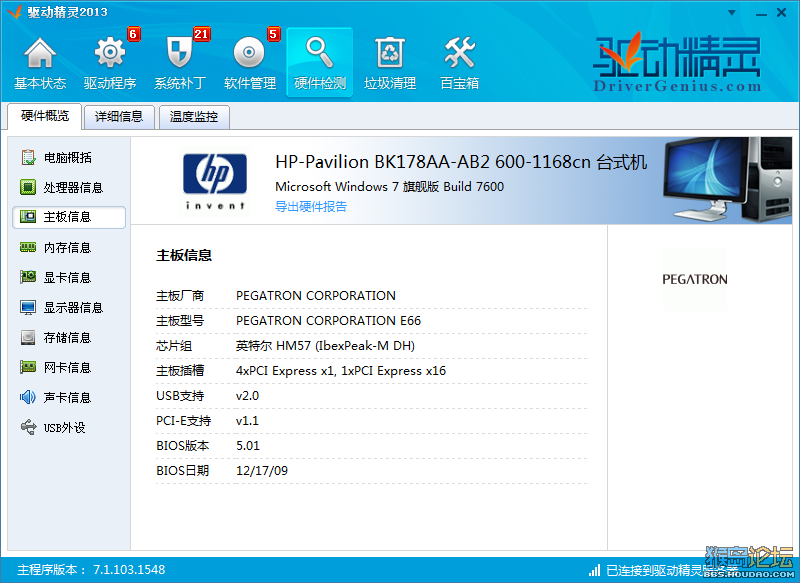Click the 导出硬件报告 link
800x583 pixels.
pos(311,207)
